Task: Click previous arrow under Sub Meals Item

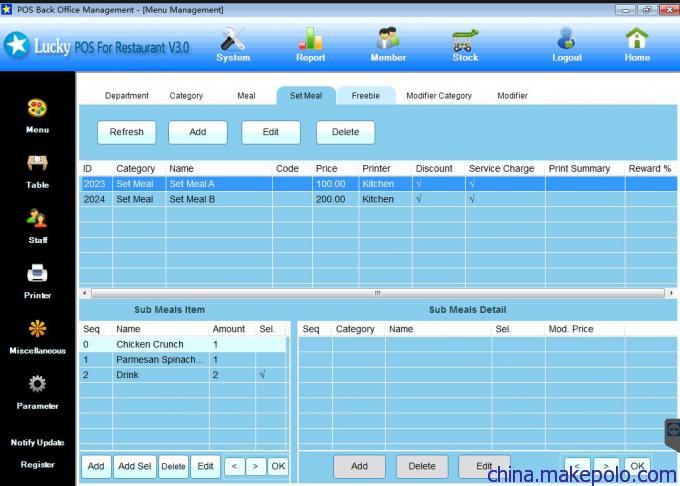Action: pyautogui.click(x=235, y=466)
